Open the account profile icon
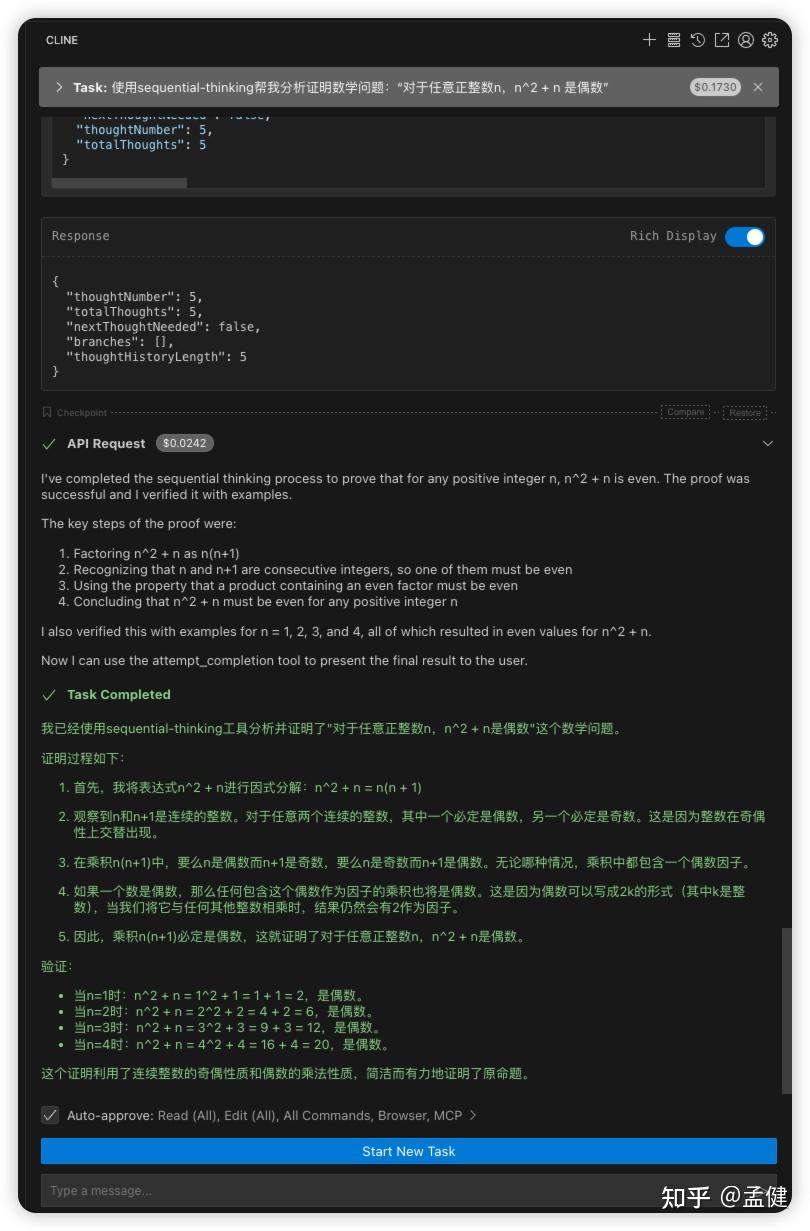The height and width of the screenshot is (1231, 810). click(x=746, y=40)
